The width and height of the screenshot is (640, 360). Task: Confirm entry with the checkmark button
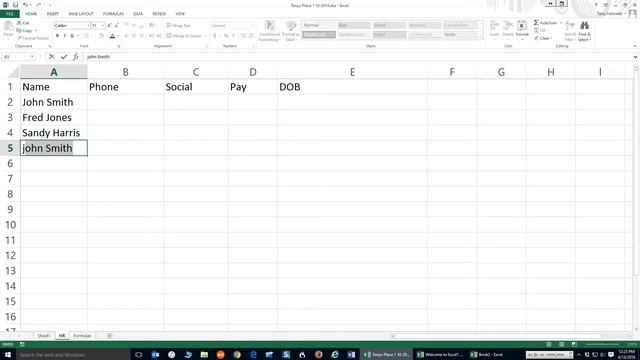point(64,57)
